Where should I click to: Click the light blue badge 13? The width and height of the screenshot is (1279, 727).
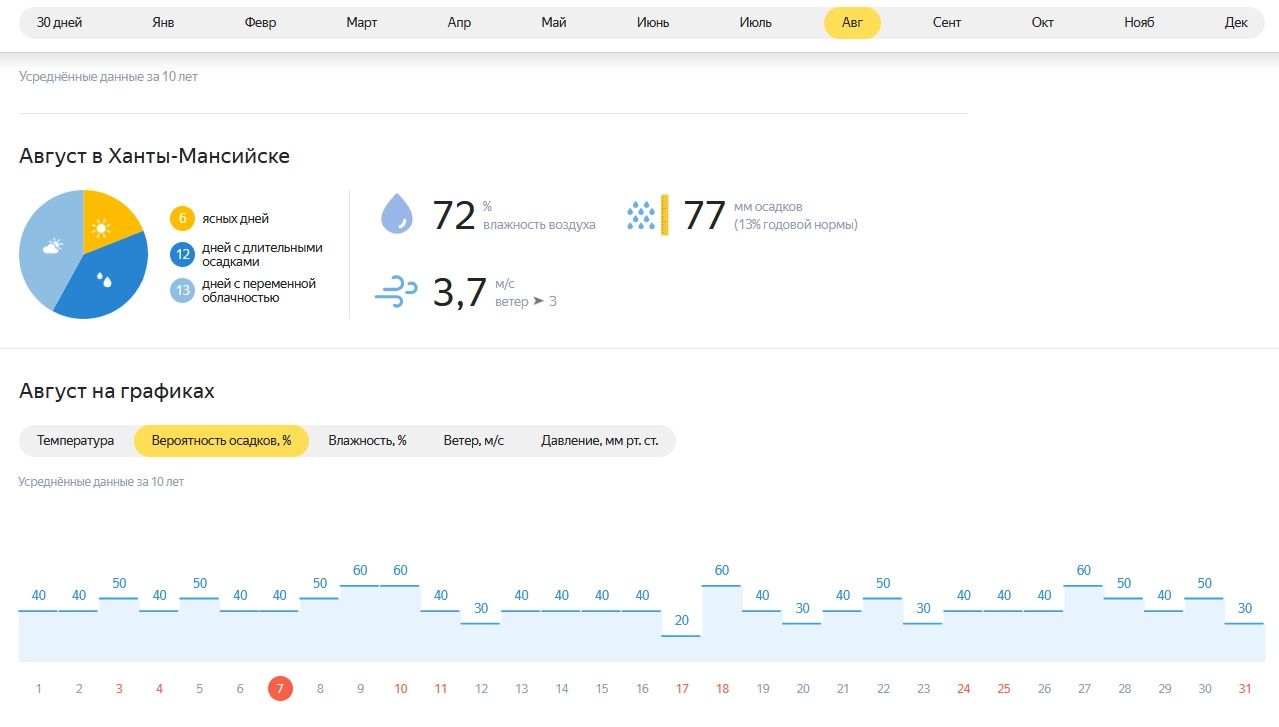[x=182, y=291]
